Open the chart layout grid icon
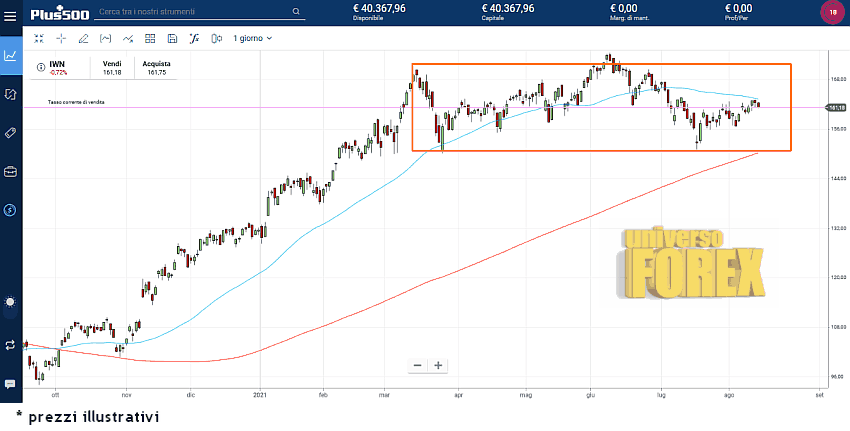This screenshot has width=850, height=431. [x=150, y=38]
